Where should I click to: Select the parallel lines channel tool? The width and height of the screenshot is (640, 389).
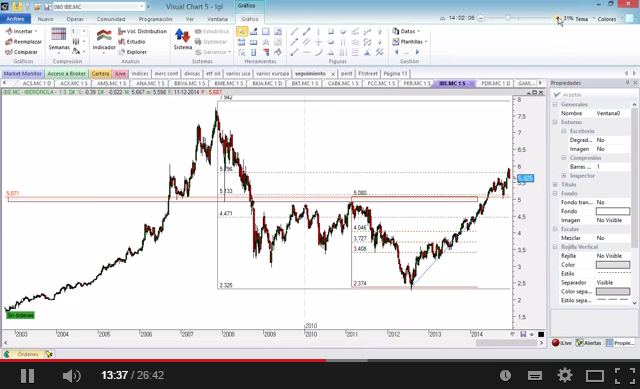pyautogui.click(x=307, y=42)
